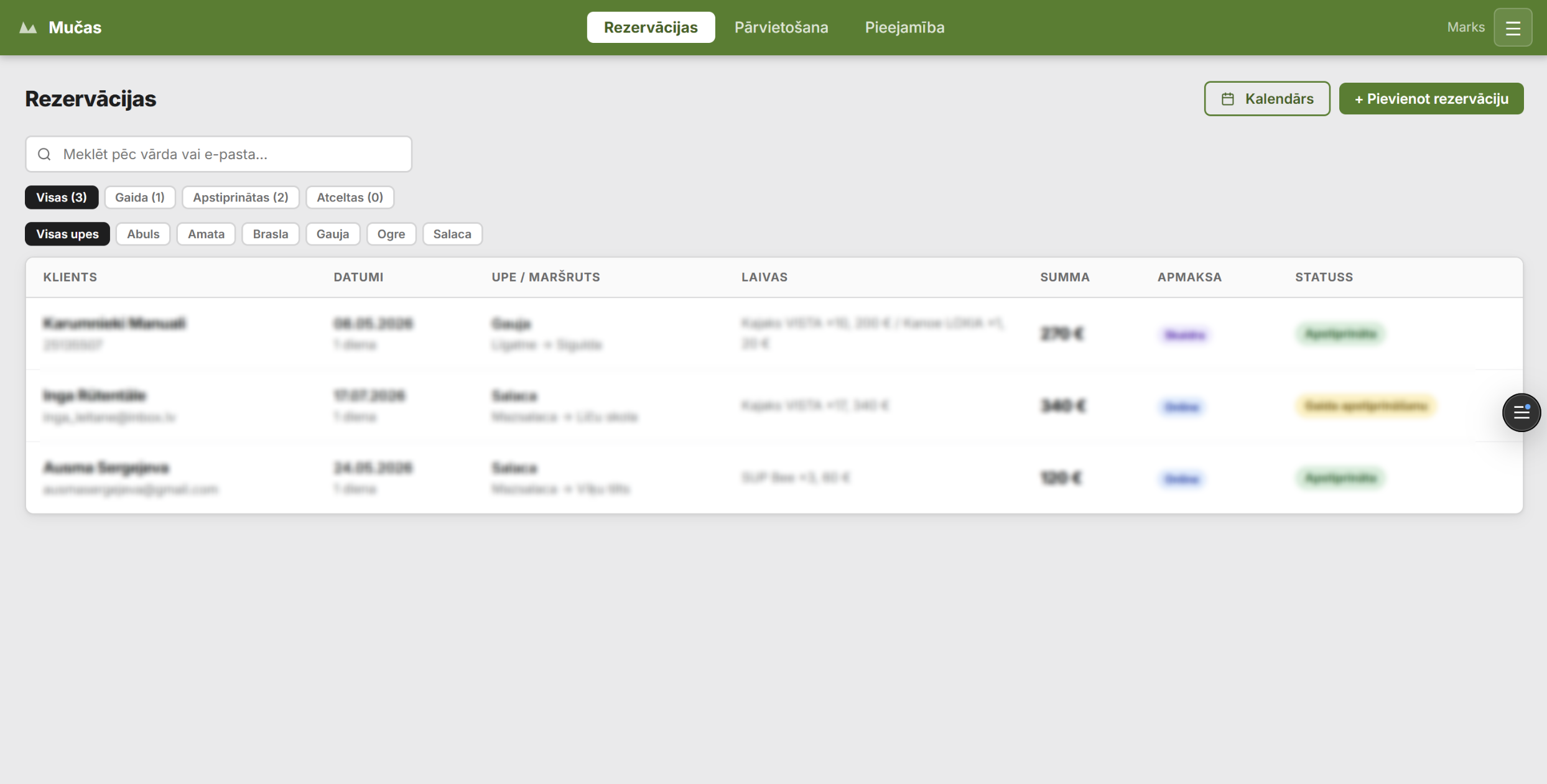Click the calendar icon in Kalendārs button
This screenshot has height=784, width=1547.
point(1227,99)
